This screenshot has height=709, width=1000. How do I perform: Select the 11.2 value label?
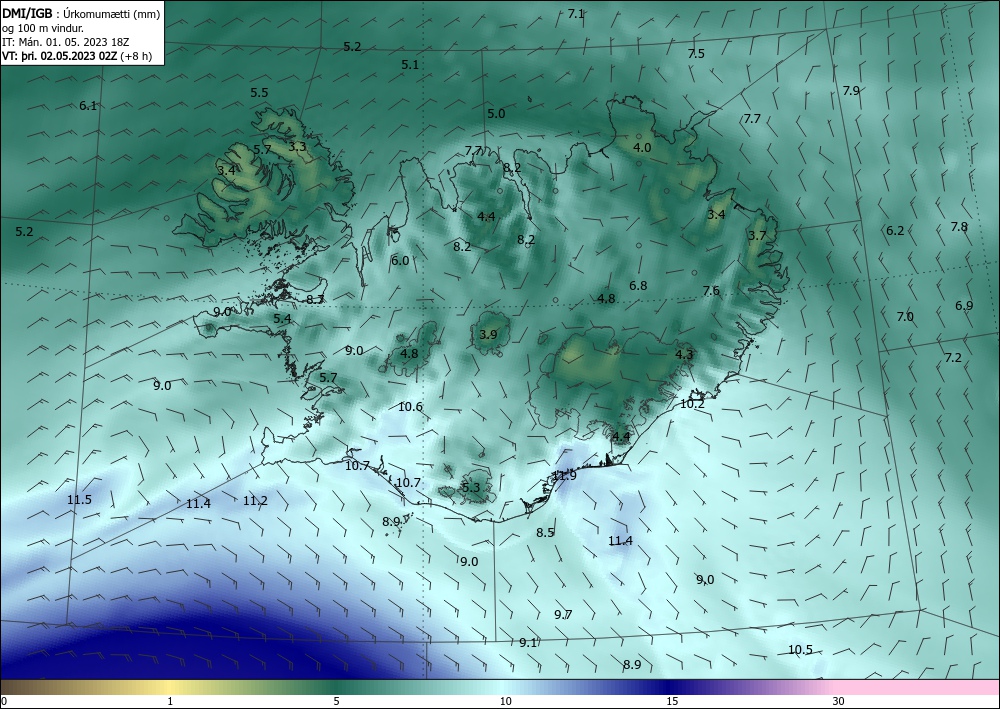pos(255,501)
